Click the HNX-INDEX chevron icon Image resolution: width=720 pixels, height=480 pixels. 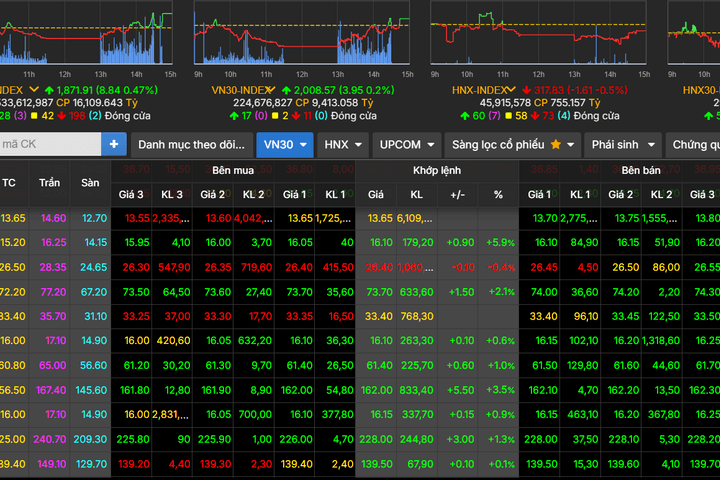tap(511, 90)
